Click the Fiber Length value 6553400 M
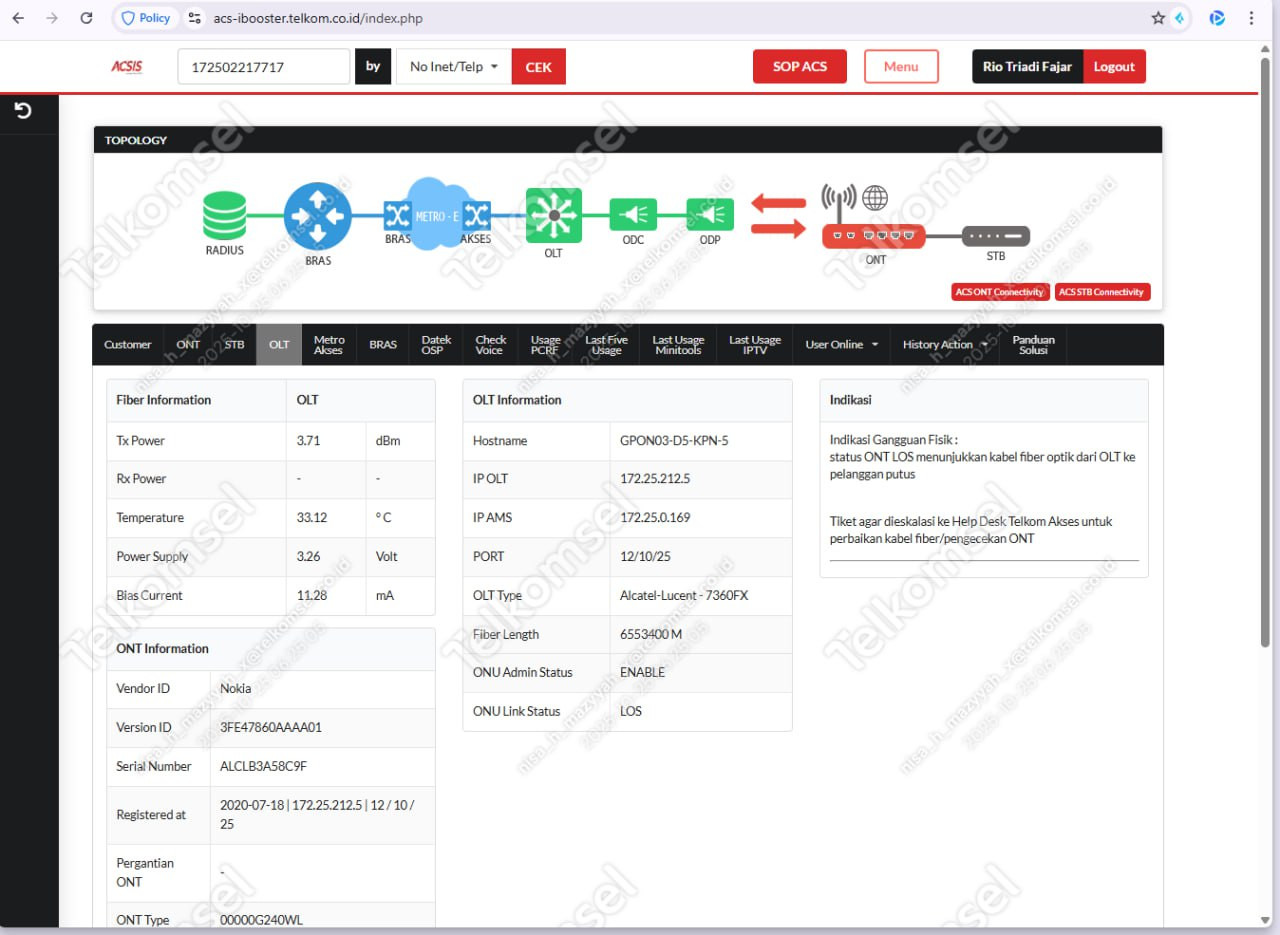 [x=651, y=635]
